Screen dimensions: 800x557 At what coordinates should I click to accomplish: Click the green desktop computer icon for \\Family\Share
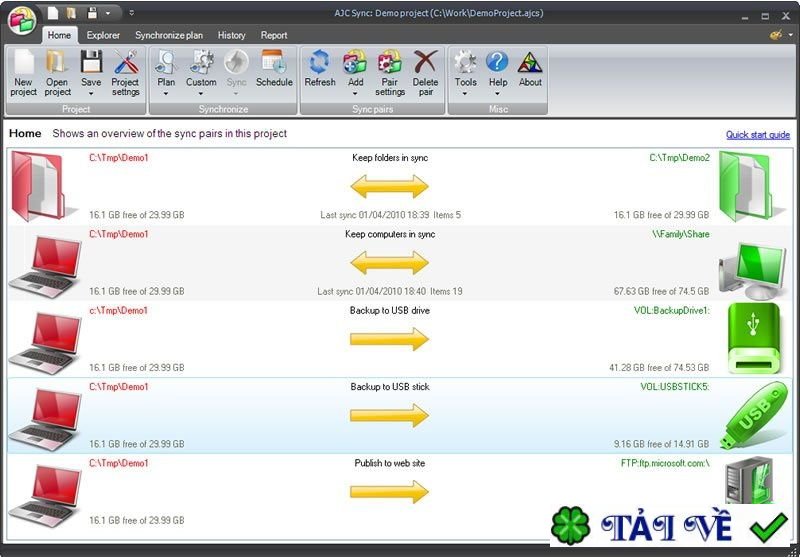753,270
